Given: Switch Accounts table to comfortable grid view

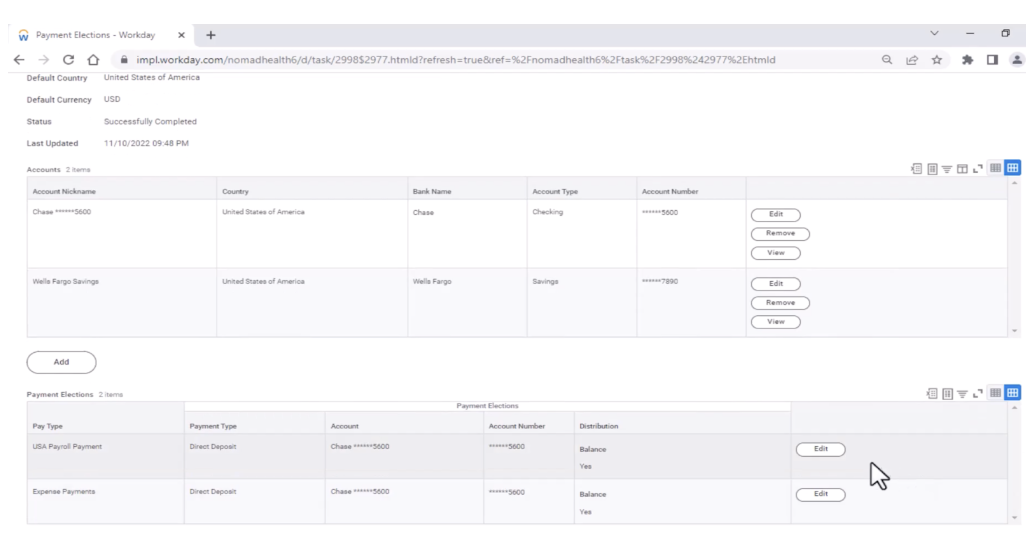Looking at the screenshot, I should coord(1012,168).
